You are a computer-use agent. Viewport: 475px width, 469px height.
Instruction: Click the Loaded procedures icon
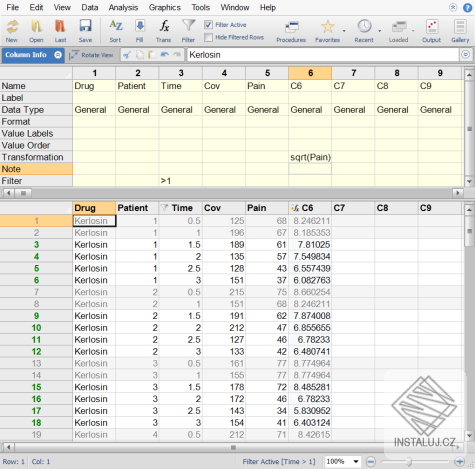click(398, 30)
